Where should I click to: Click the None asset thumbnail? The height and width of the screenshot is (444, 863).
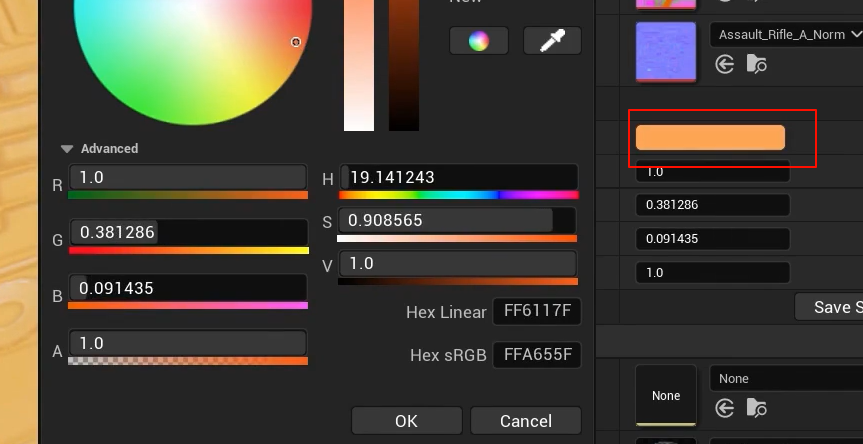click(x=666, y=396)
